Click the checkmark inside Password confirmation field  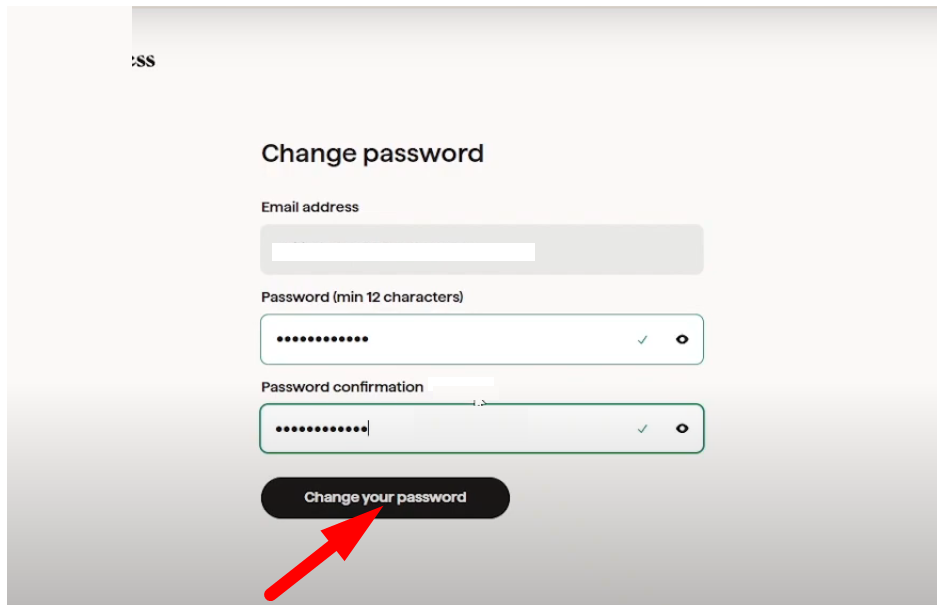coord(642,429)
